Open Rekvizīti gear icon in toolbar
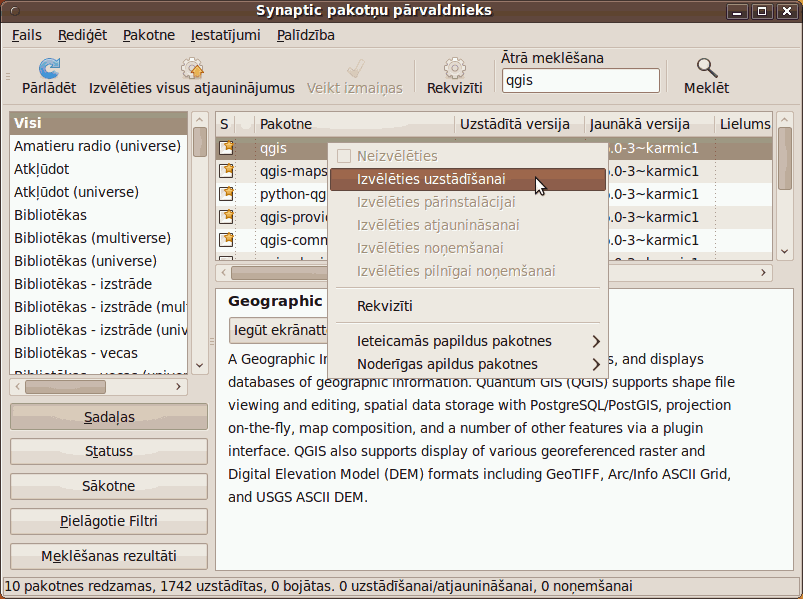This screenshot has height=599, width=803. (454, 68)
